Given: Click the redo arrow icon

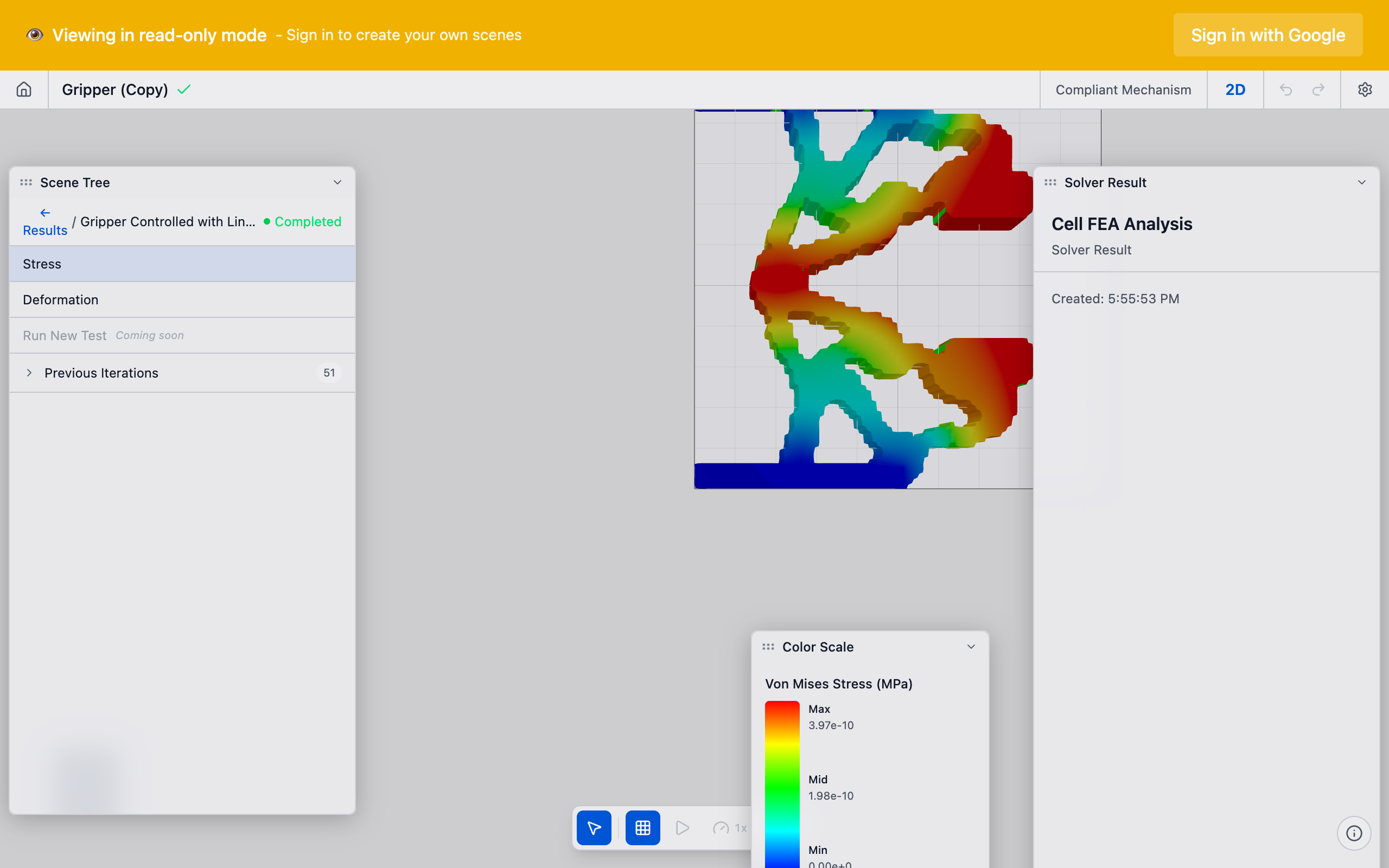Looking at the screenshot, I should pos(1318,90).
